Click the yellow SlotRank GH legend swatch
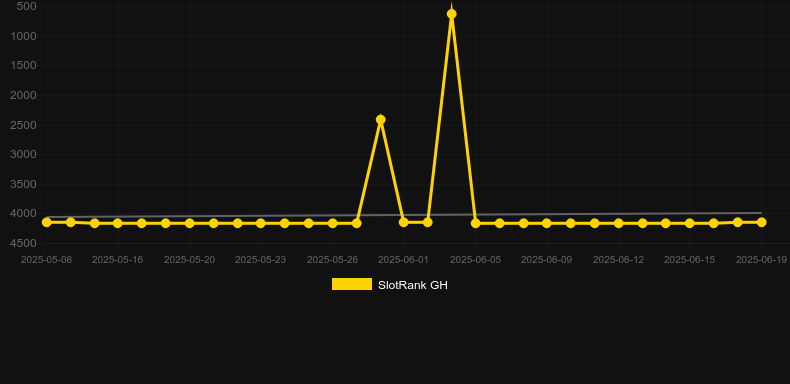Image resolution: width=790 pixels, height=384 pixels. 352,284
